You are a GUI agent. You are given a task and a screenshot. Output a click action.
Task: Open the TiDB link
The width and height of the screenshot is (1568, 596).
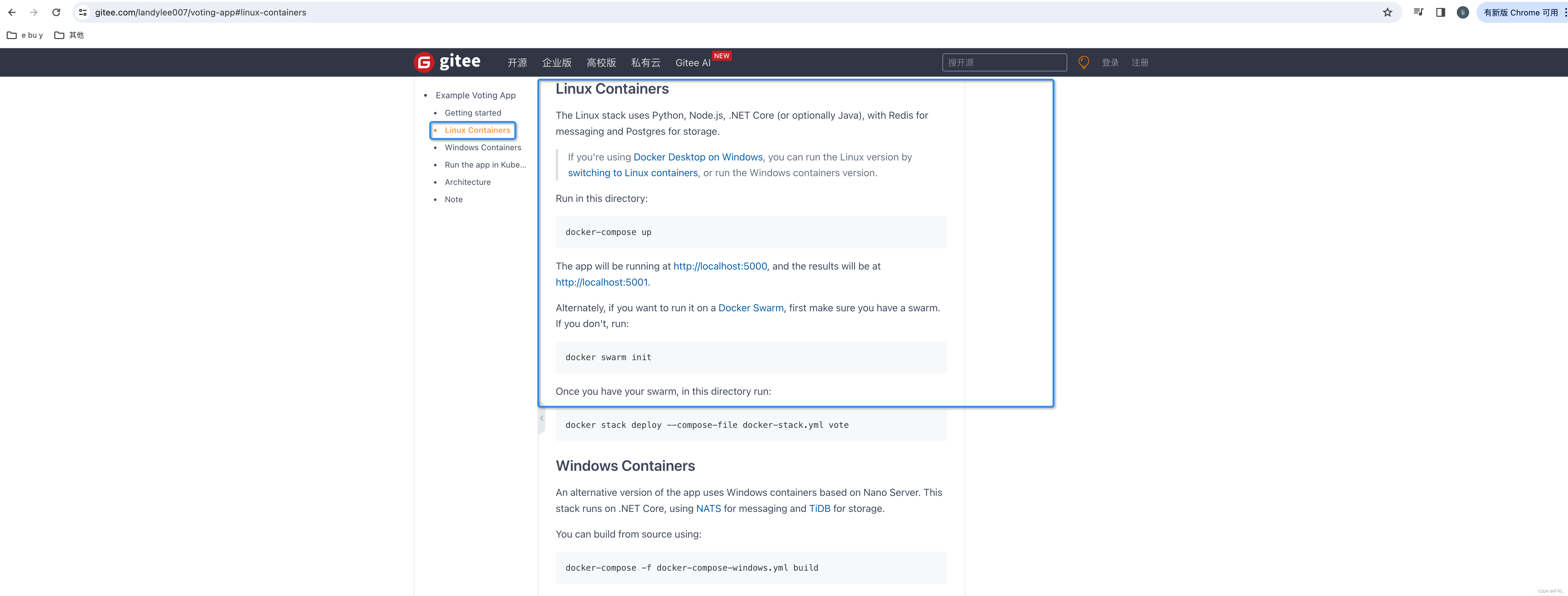coord(819,508)
